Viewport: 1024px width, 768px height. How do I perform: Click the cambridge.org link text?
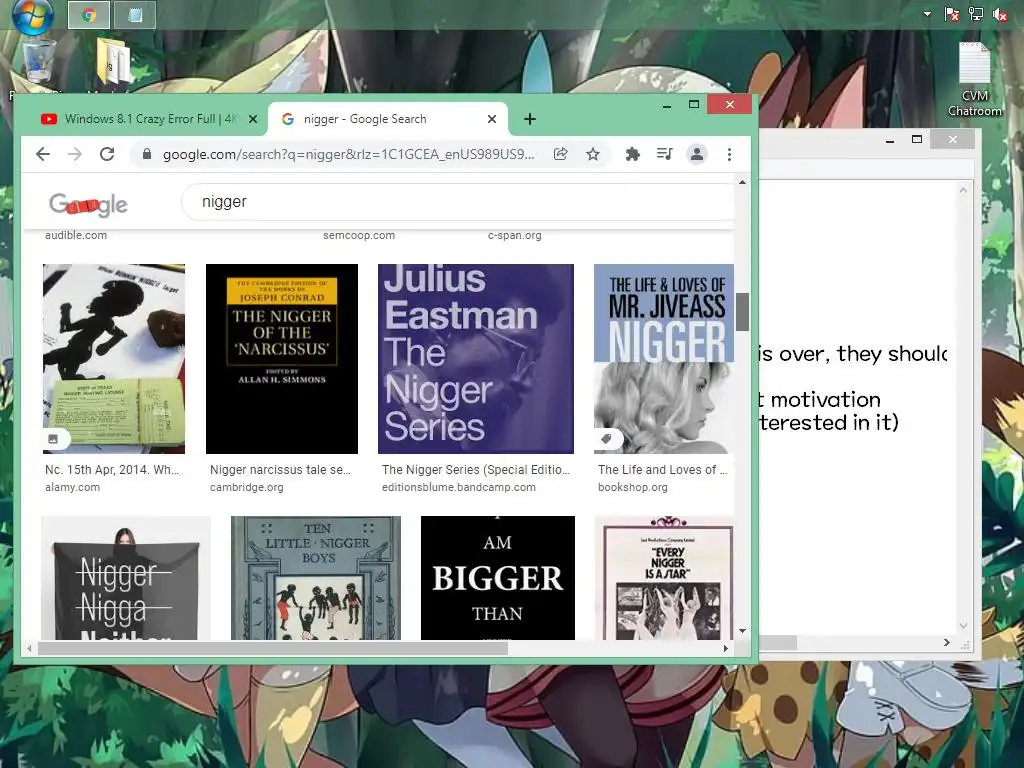[x=247, y=487]
